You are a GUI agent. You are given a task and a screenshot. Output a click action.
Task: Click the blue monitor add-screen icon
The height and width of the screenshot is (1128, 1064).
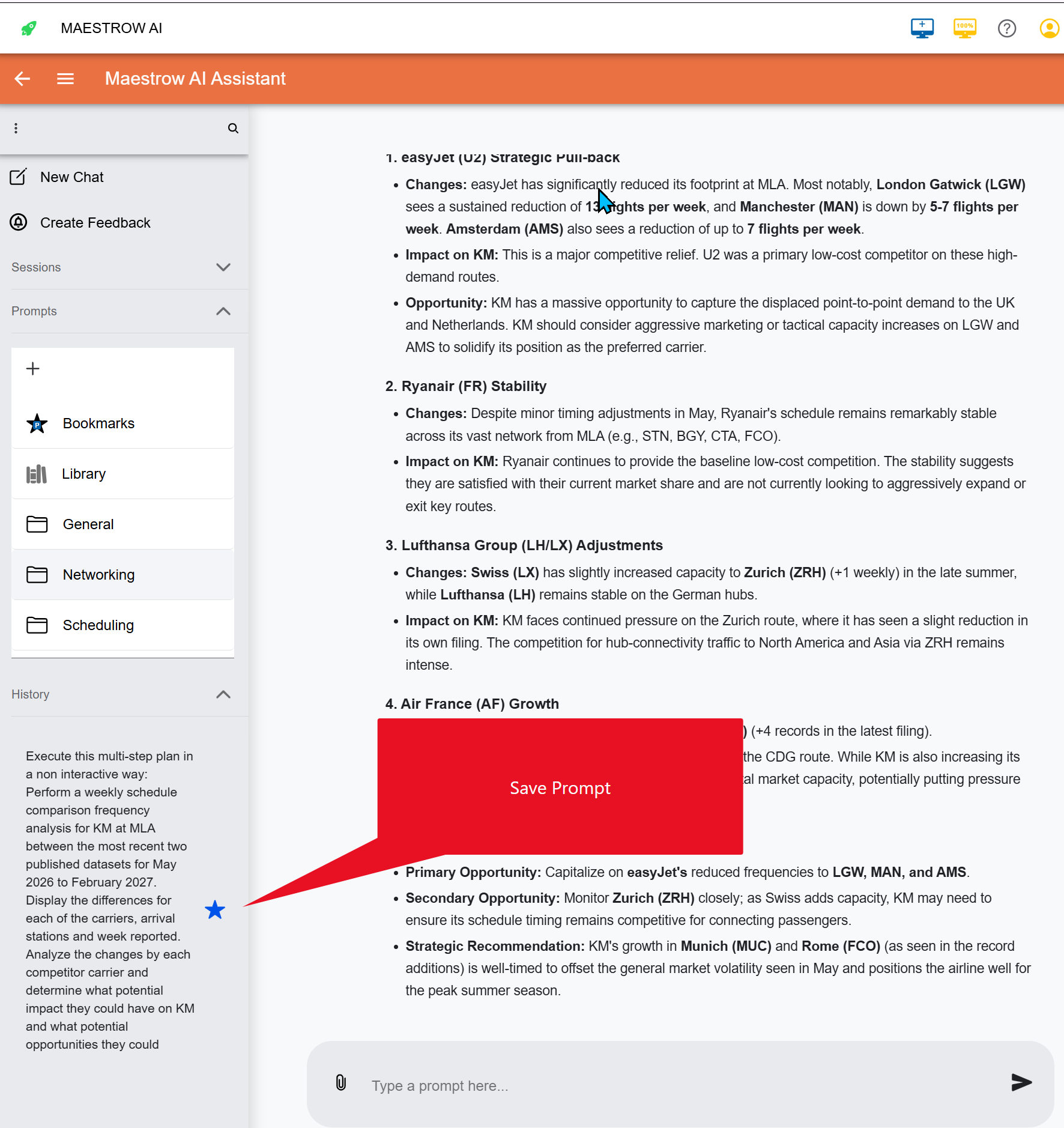click(x=922, y=28)
